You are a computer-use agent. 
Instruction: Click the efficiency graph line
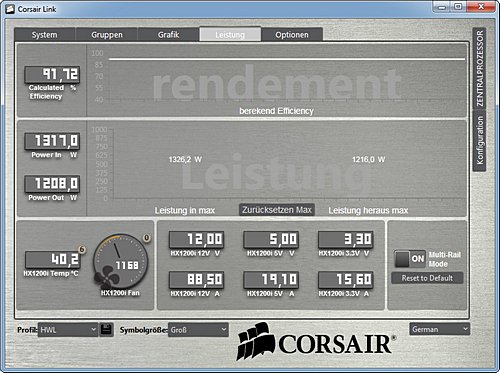tap(287, 59)
